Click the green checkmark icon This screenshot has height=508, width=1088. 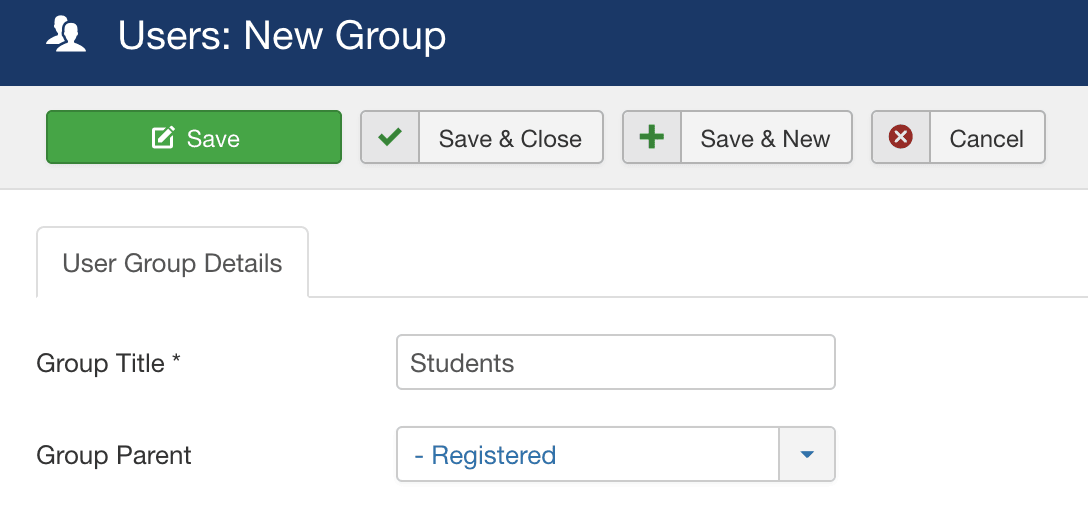click(x=390, y=137)
